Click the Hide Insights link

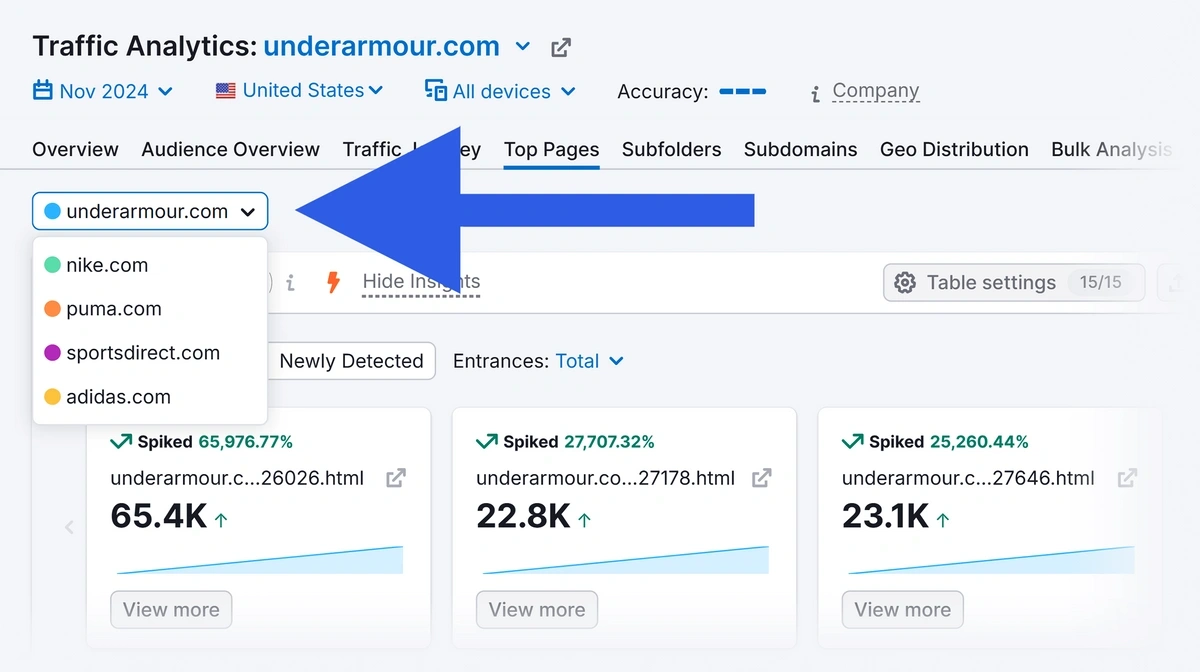pyautogui.click(x=421, y=282)
